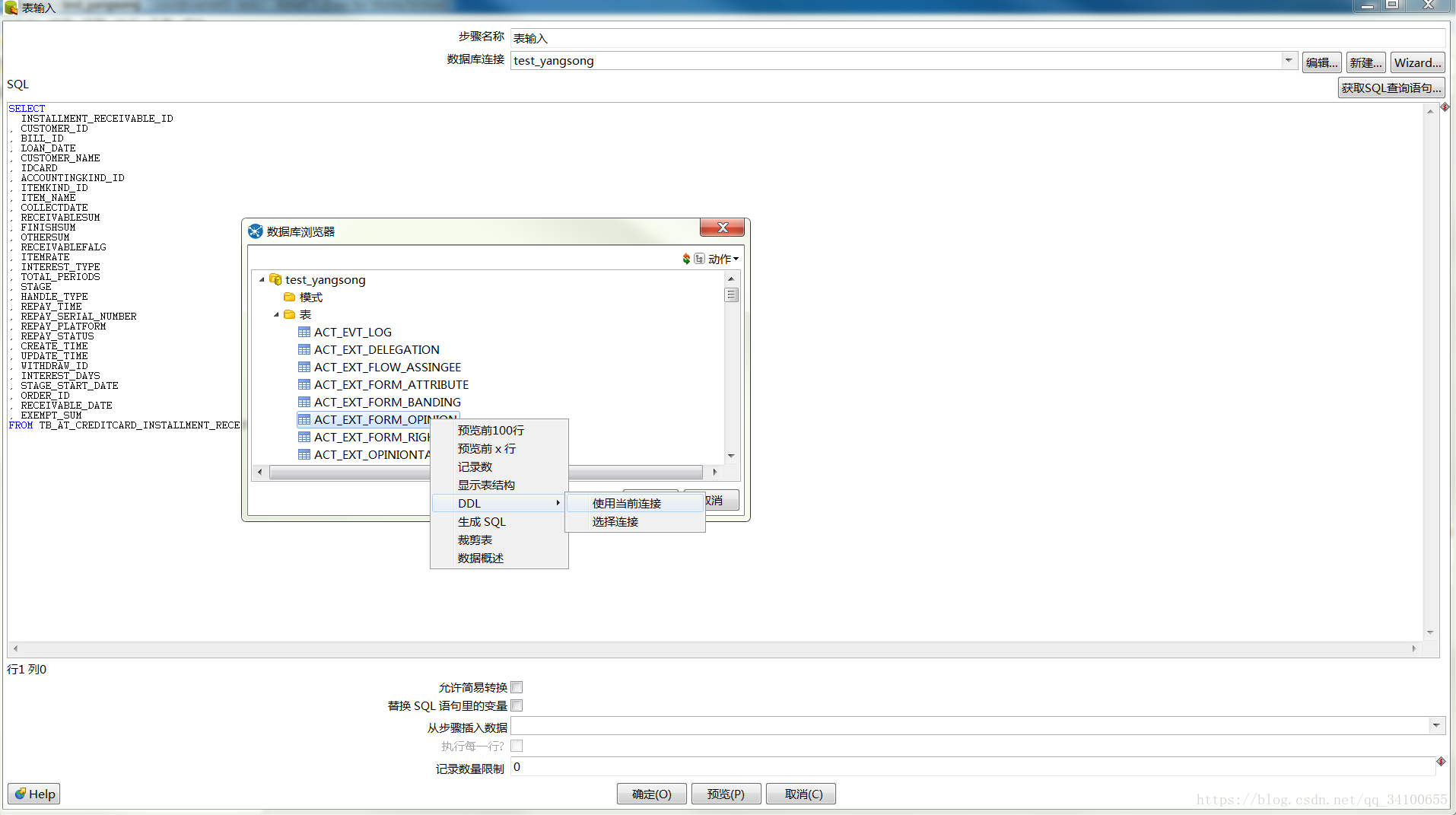Screen dimensions: 1456x815
Task: Click the 表 folder icon
Action: 289,314
